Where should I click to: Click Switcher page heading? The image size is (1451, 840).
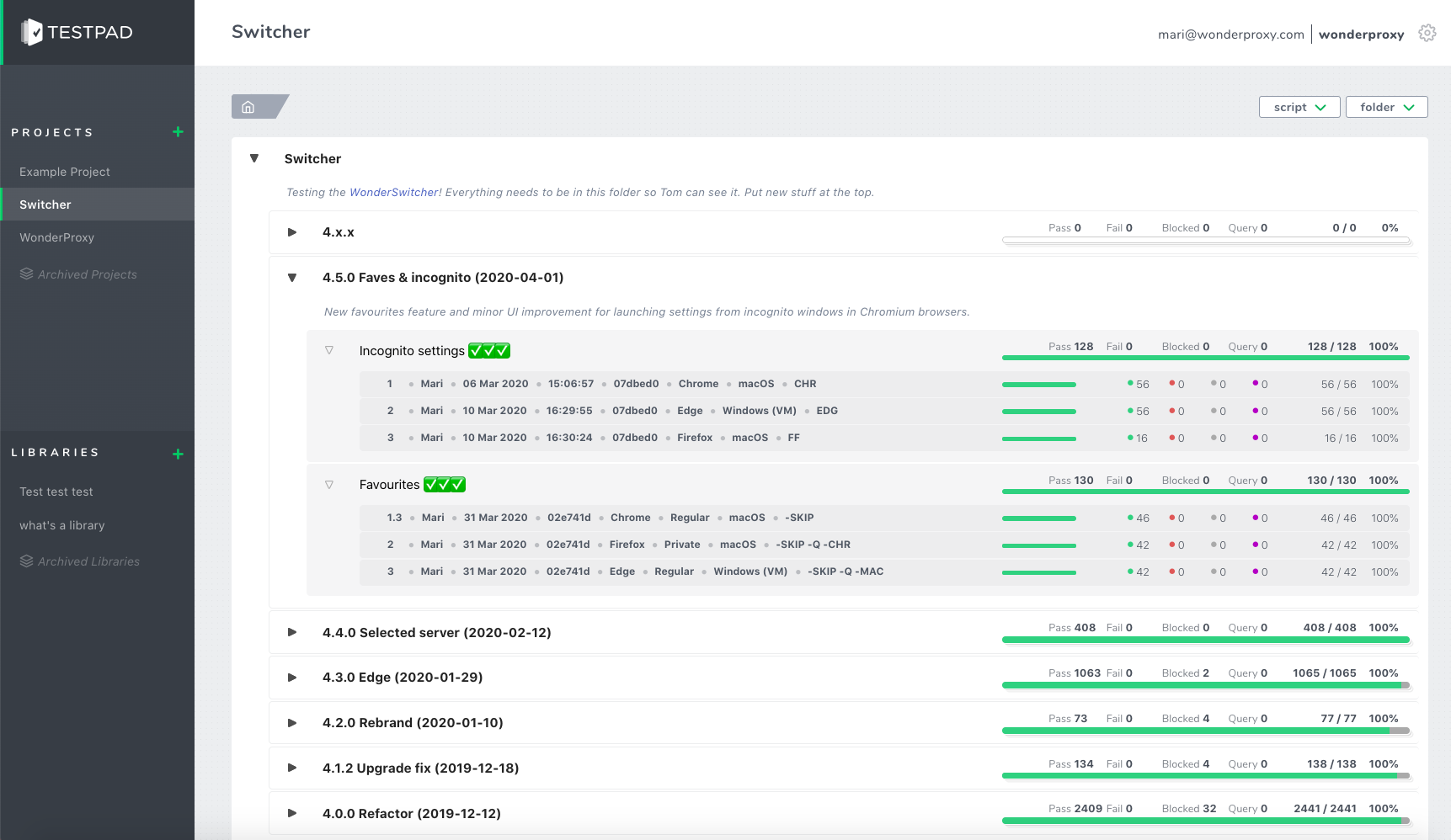tap(270, 32)
